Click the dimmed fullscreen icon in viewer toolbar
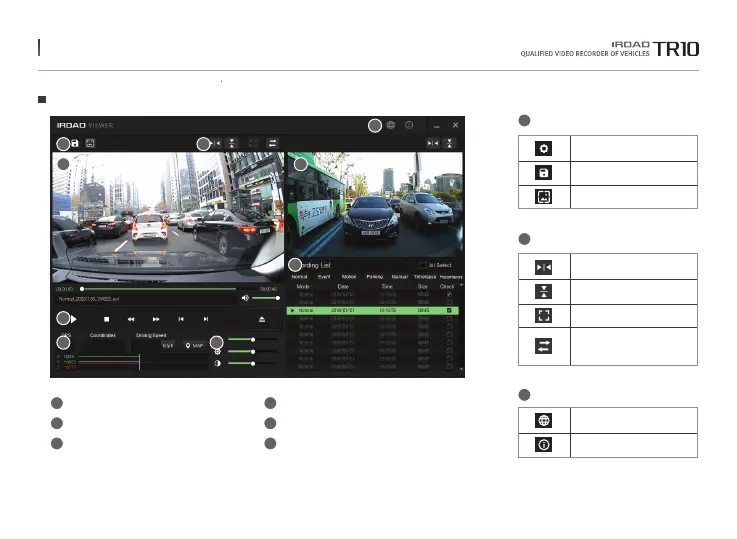The image size is (737, 539). (254, 143)
